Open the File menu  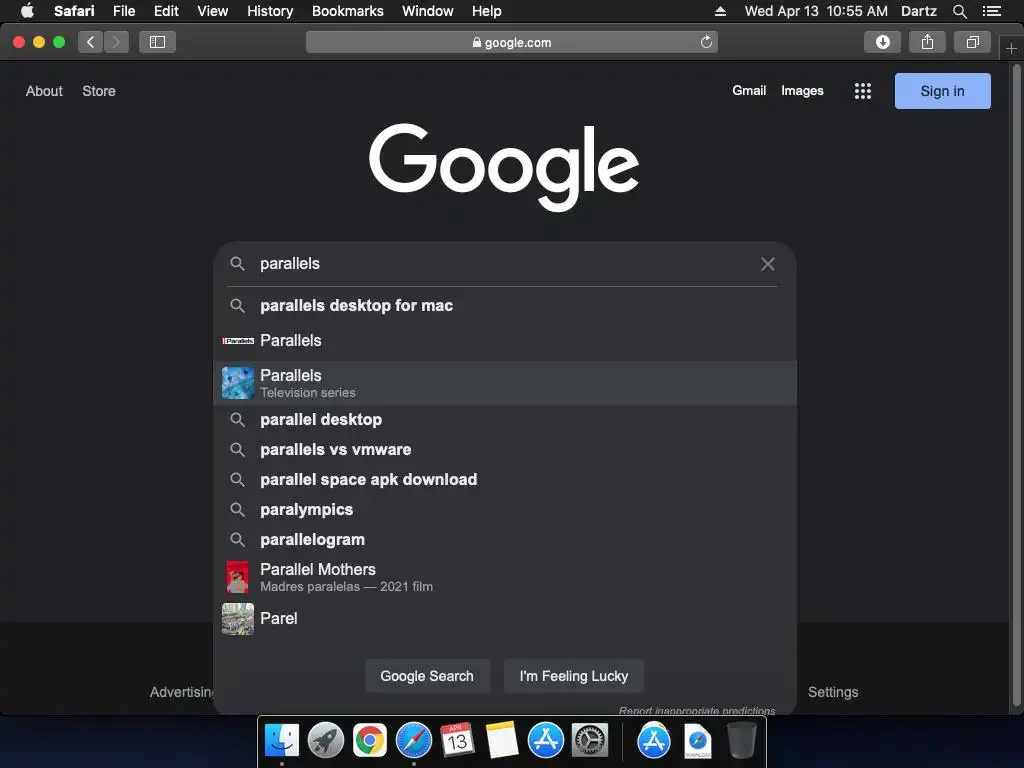123,11
